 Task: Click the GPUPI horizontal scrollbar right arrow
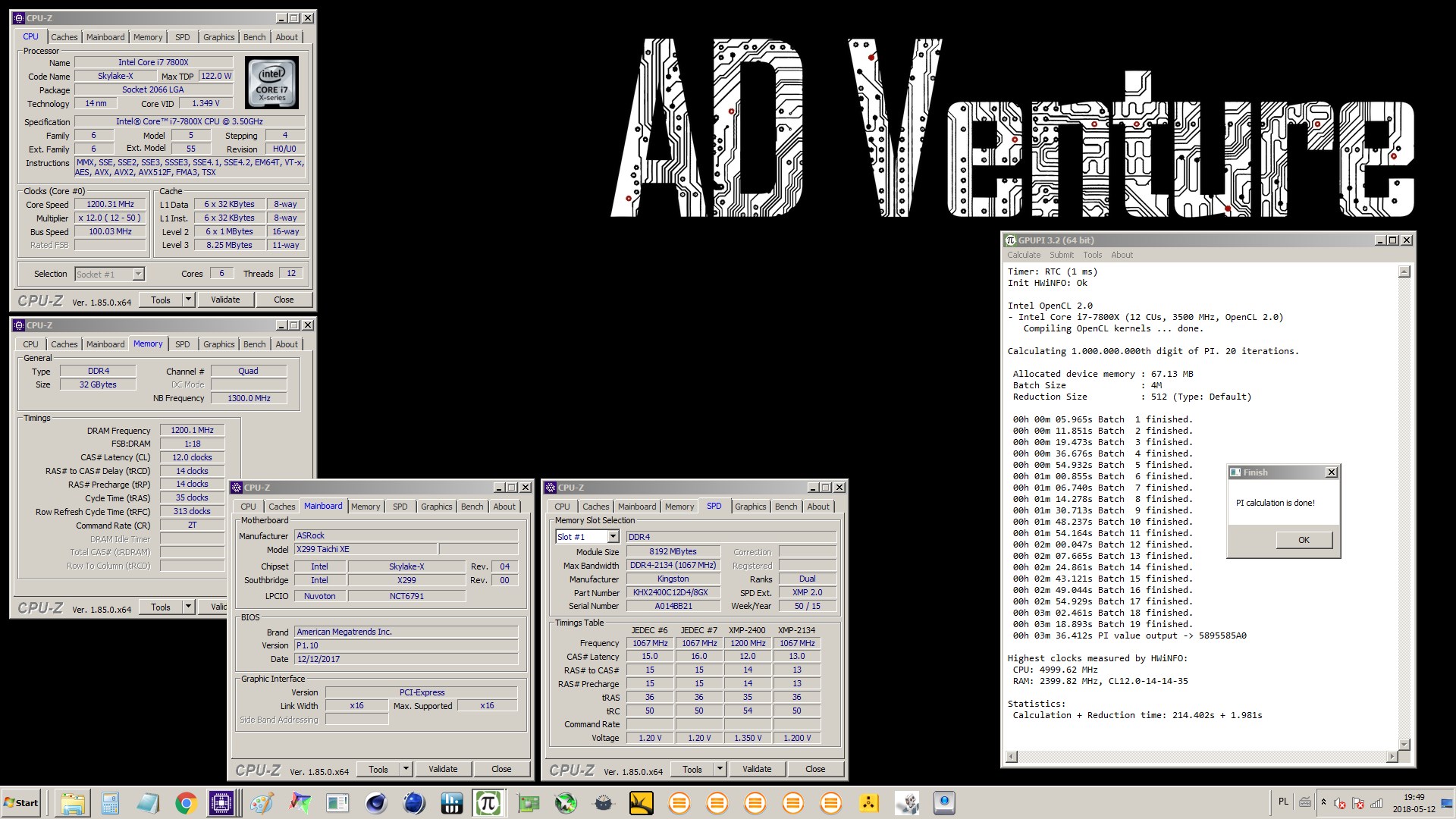[1392, 757]
